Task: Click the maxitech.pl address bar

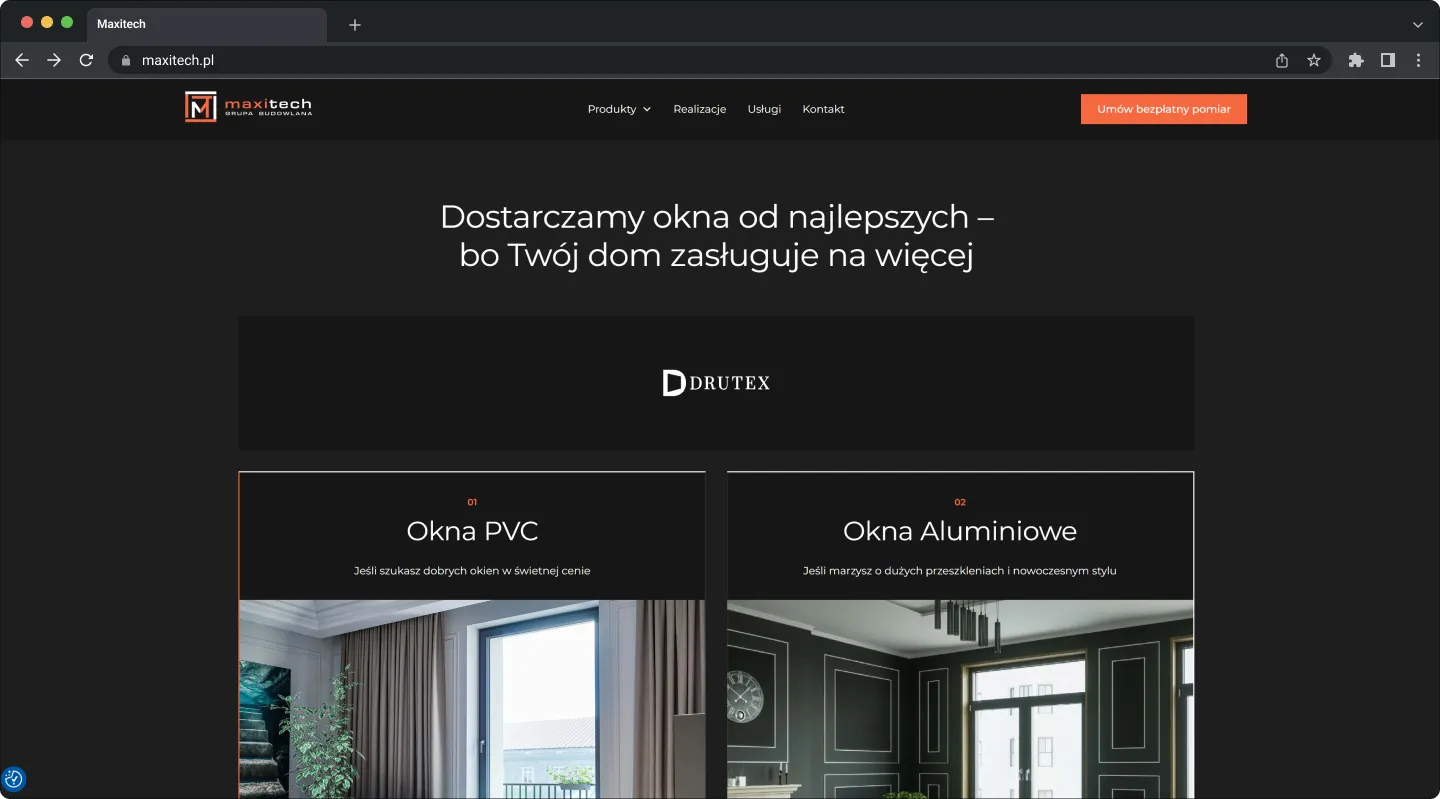Action: point(640,60)
